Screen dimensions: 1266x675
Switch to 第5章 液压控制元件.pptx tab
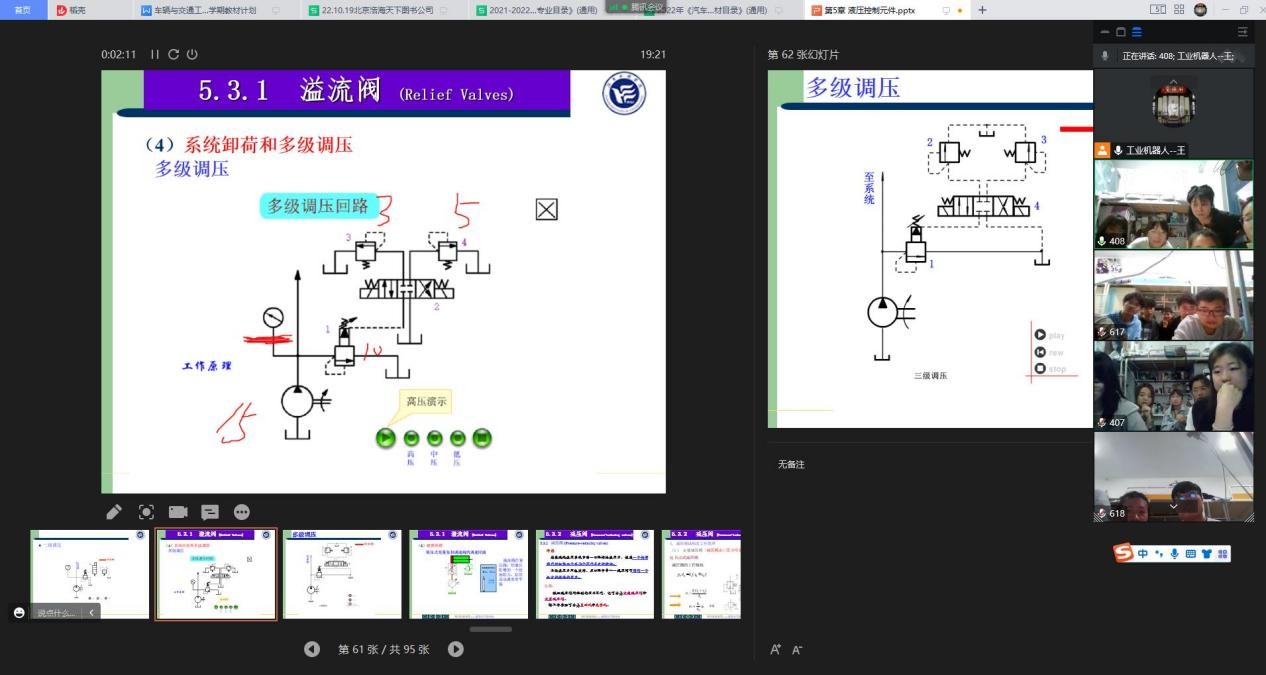tap(886, 10)
